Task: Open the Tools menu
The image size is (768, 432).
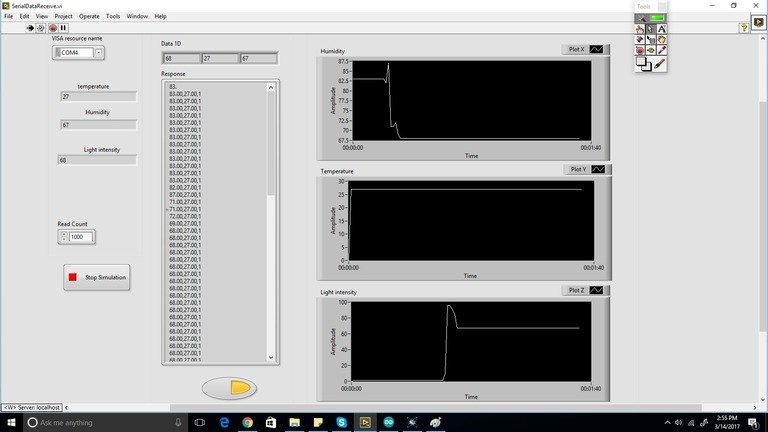Action: (x=113, y=16)
